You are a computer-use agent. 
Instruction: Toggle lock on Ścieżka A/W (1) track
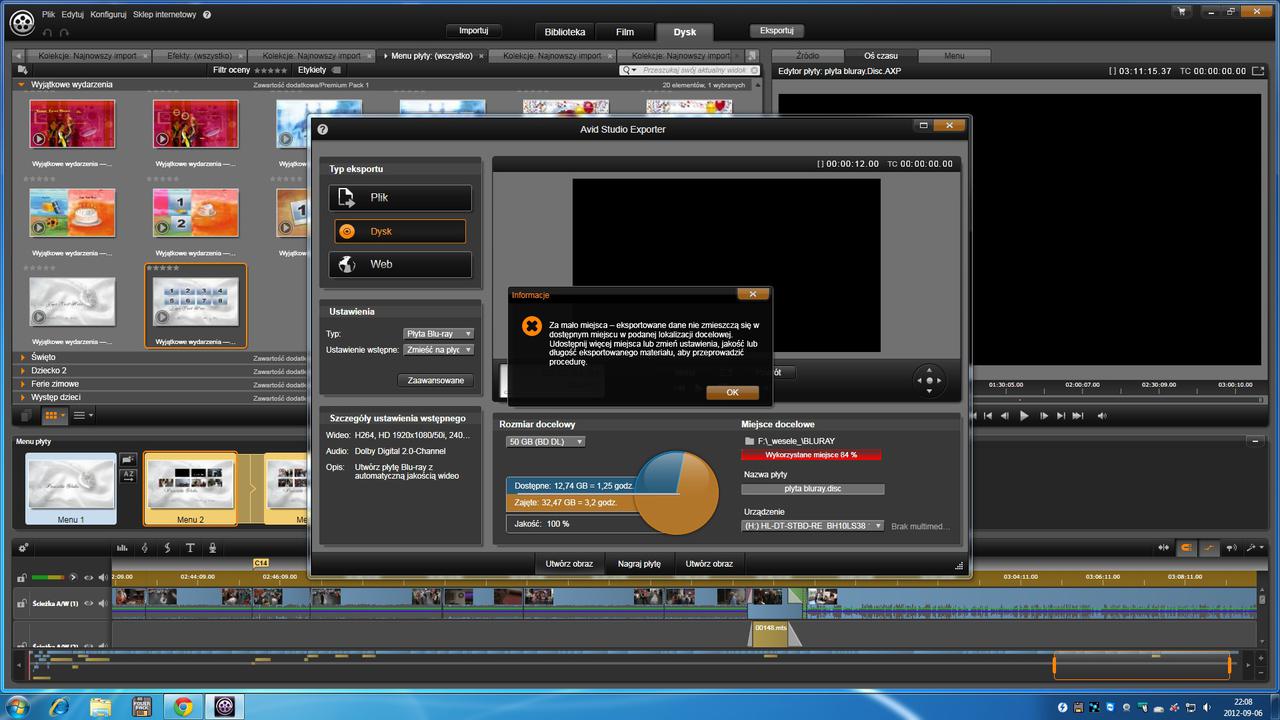tap(21, 604)
